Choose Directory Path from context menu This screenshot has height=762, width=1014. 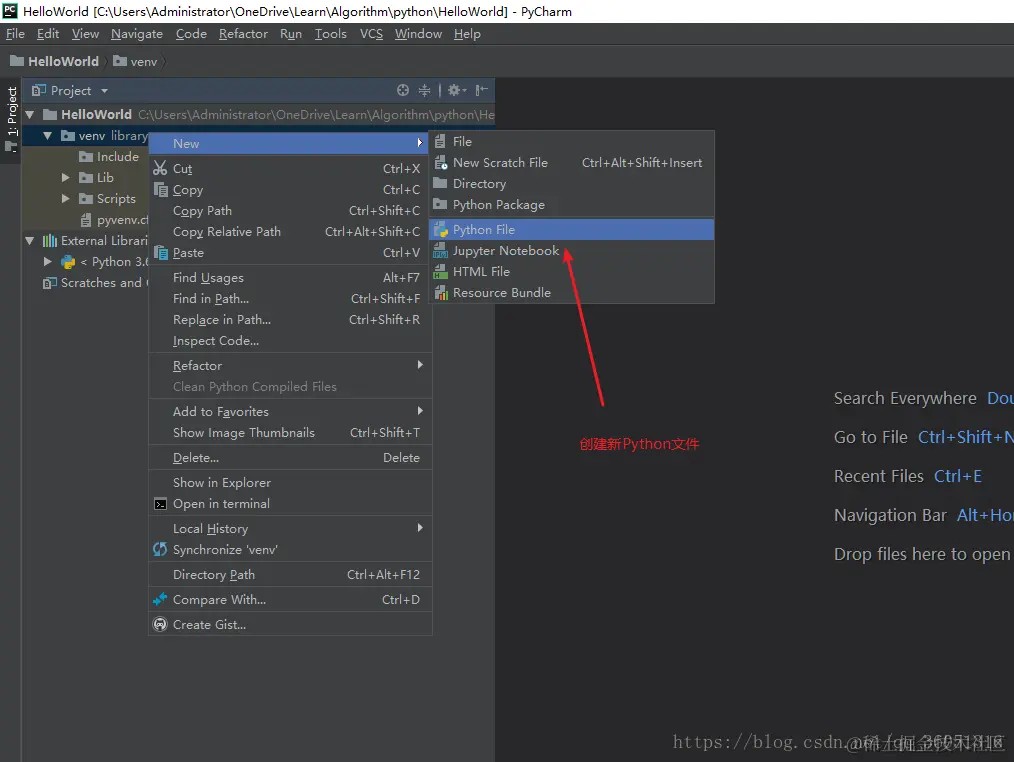coord(290,574)
